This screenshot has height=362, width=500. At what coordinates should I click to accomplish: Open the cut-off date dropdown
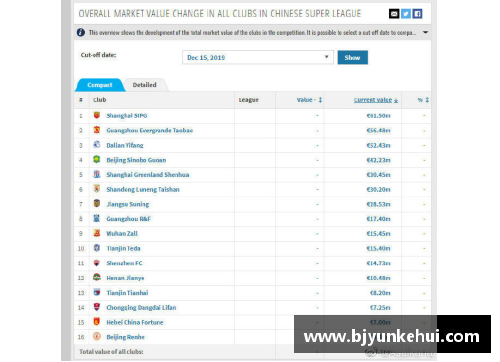click(258, 57)
